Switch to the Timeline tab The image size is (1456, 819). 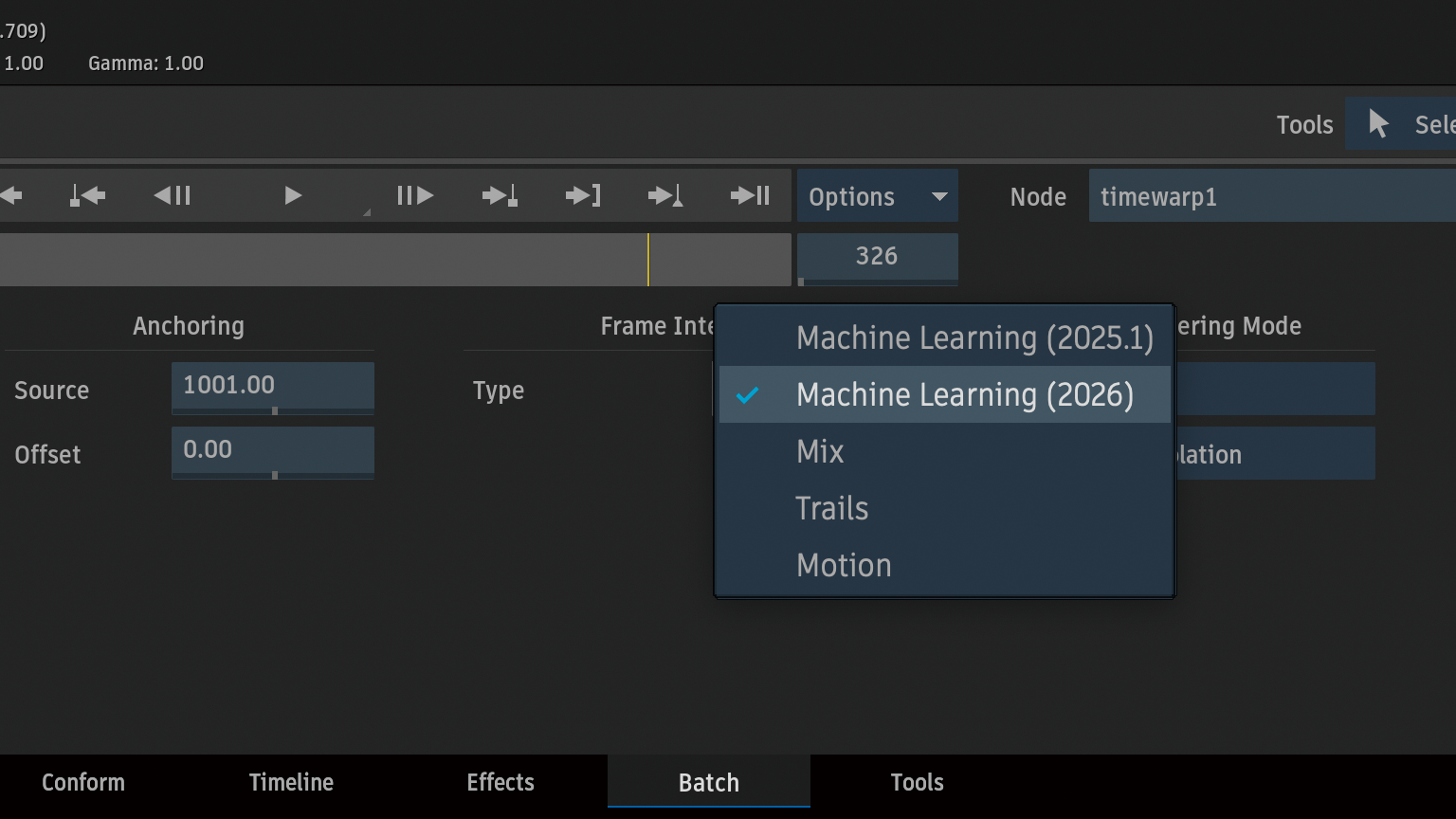(x=291, y=783)
